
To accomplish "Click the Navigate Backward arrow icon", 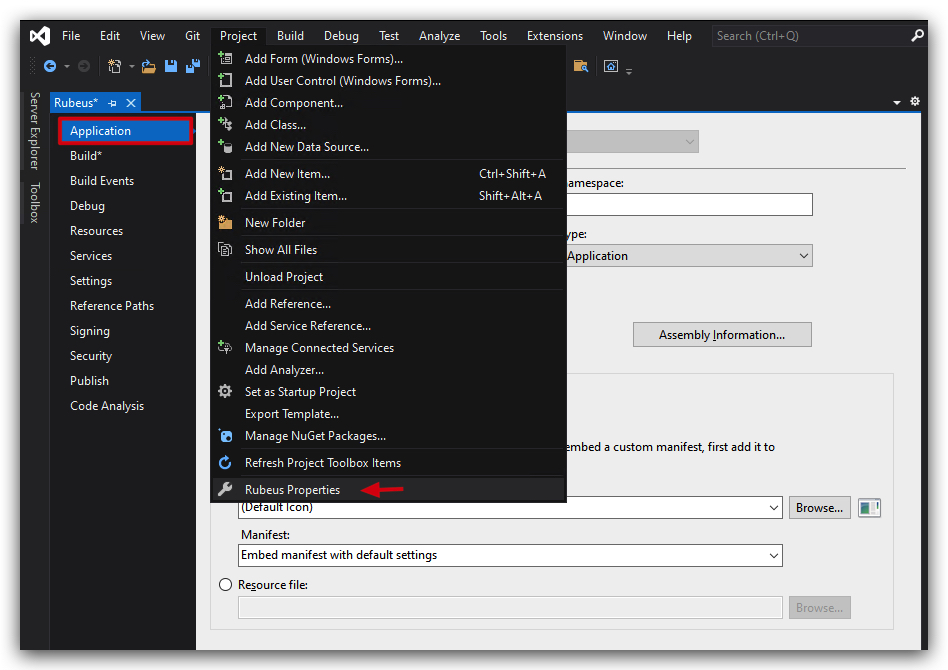I will (x=50, y=66).
